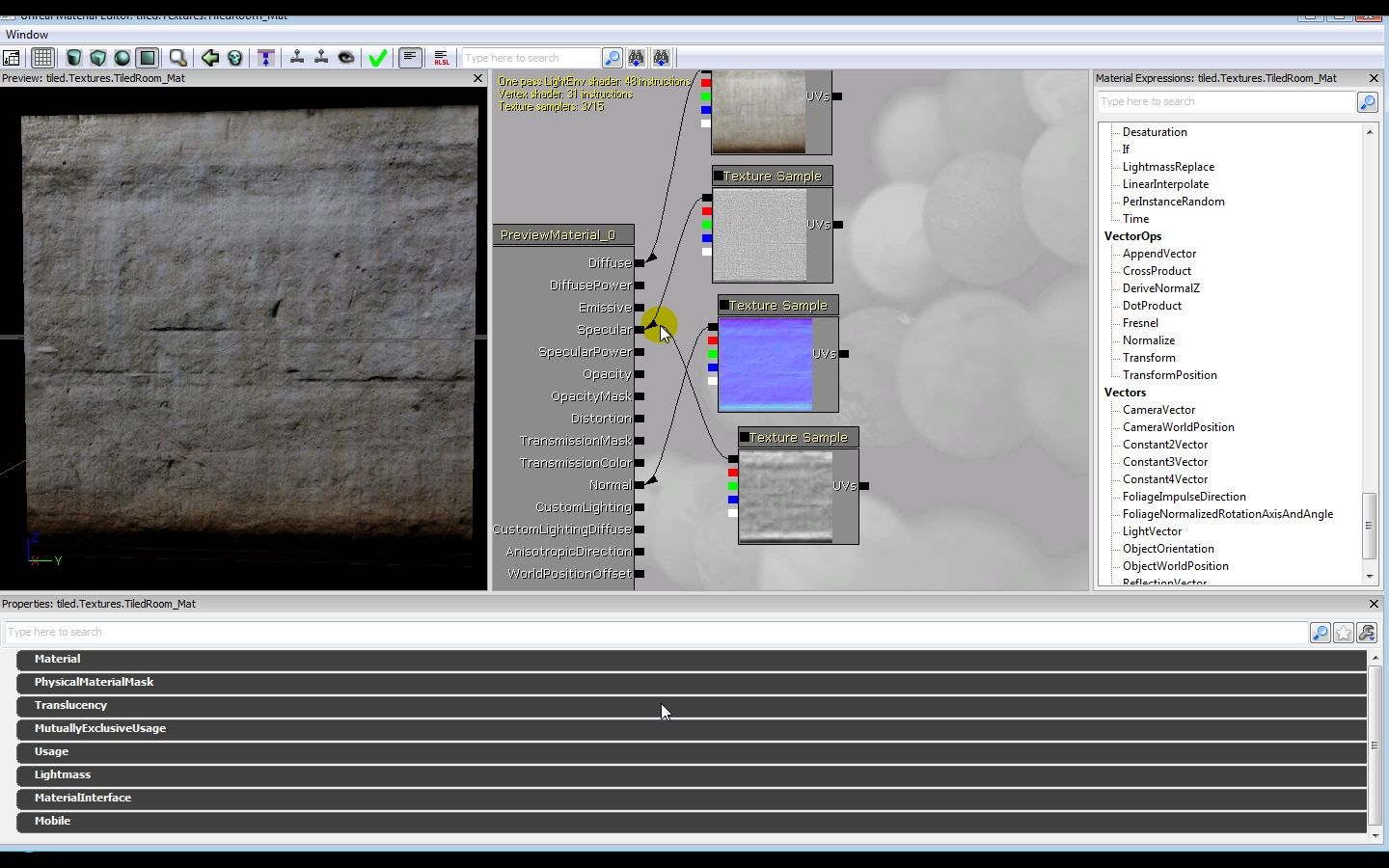
Task: Click the second binoculars search icon
Action: click(662, 58)
